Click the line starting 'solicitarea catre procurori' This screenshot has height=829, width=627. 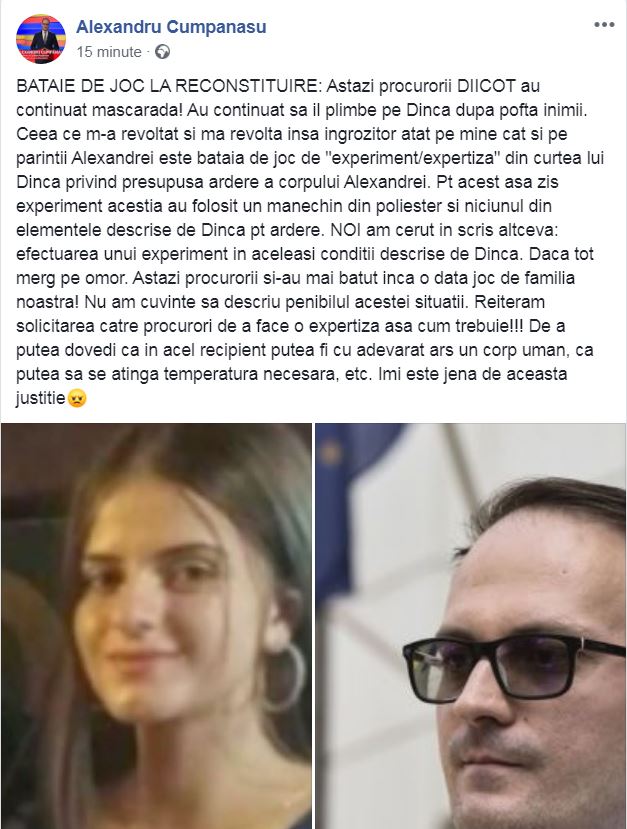pos(291,326)
